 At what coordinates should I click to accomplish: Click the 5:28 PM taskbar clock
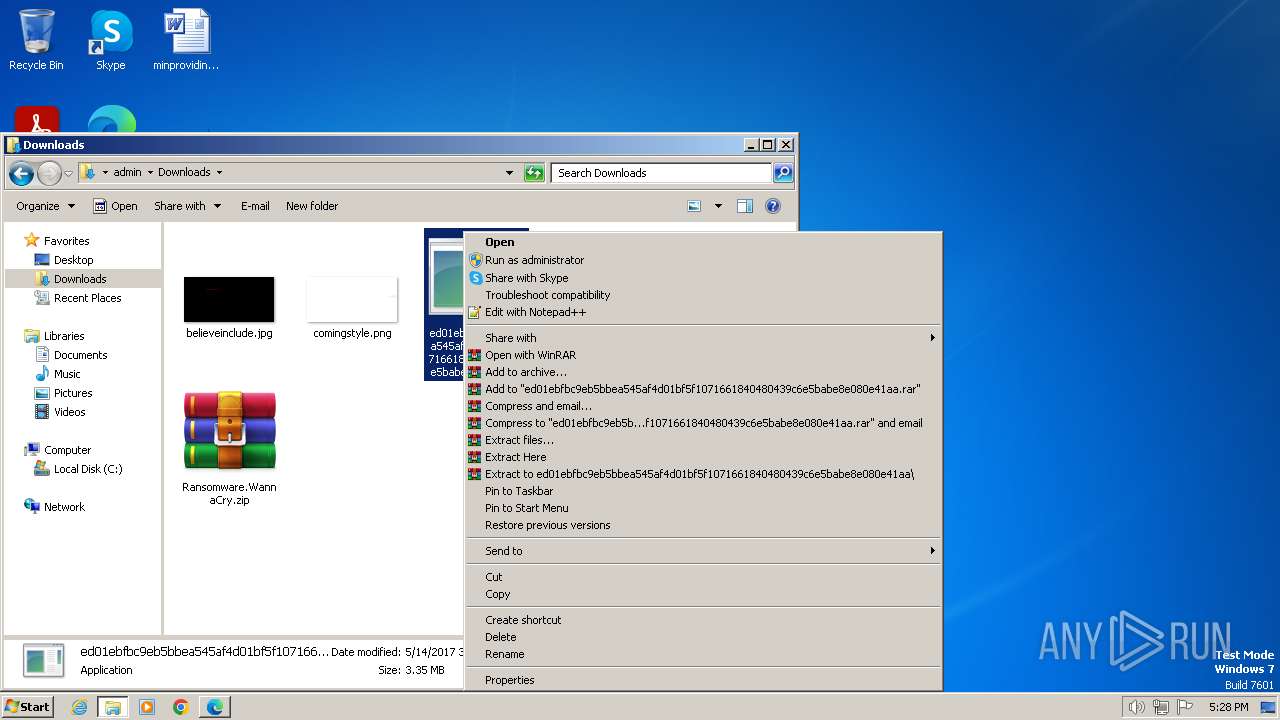(x=1228, y=707)
